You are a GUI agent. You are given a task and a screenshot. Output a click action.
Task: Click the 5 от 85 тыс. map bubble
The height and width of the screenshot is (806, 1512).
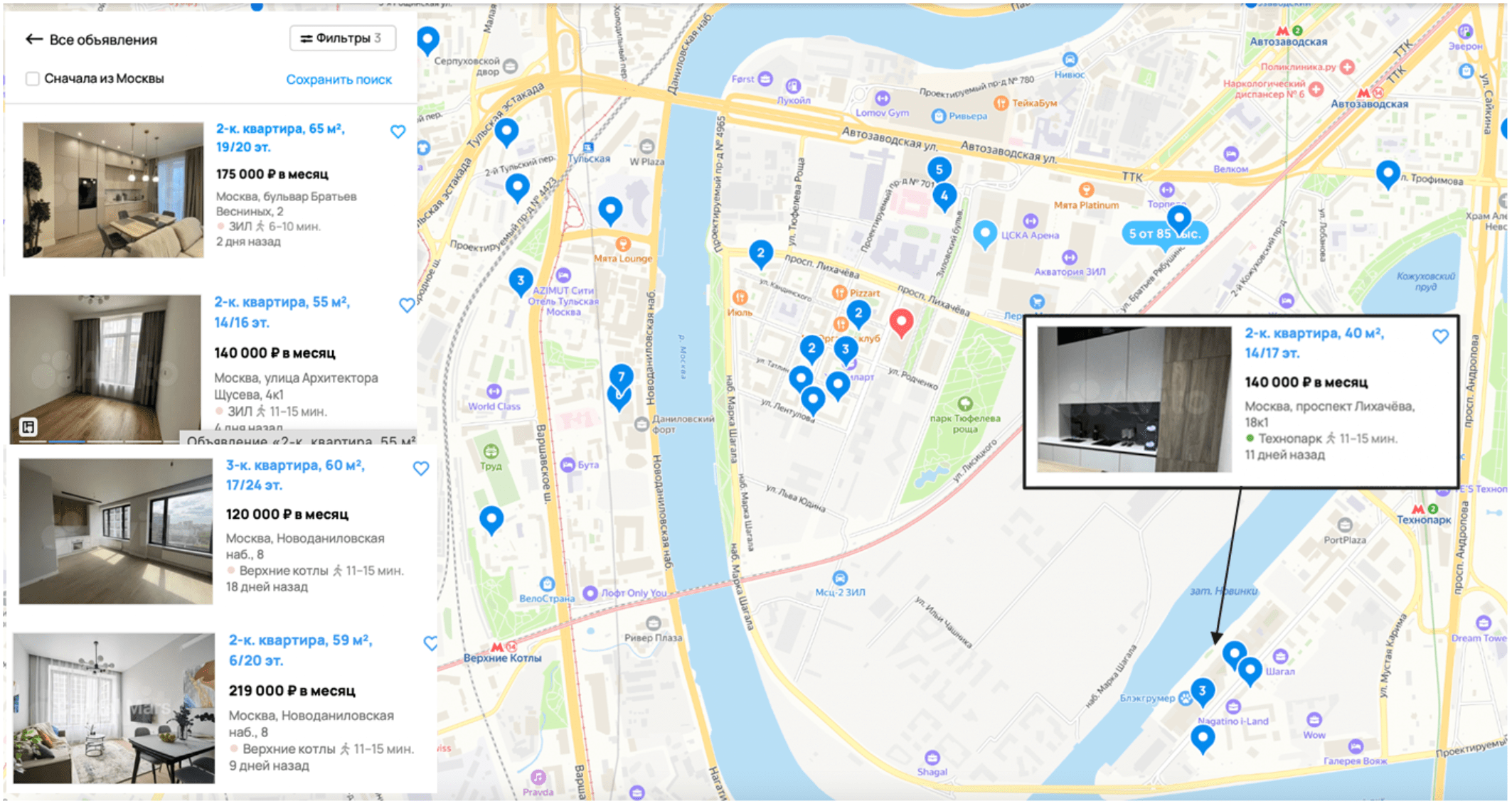[x=1164, y=233]
